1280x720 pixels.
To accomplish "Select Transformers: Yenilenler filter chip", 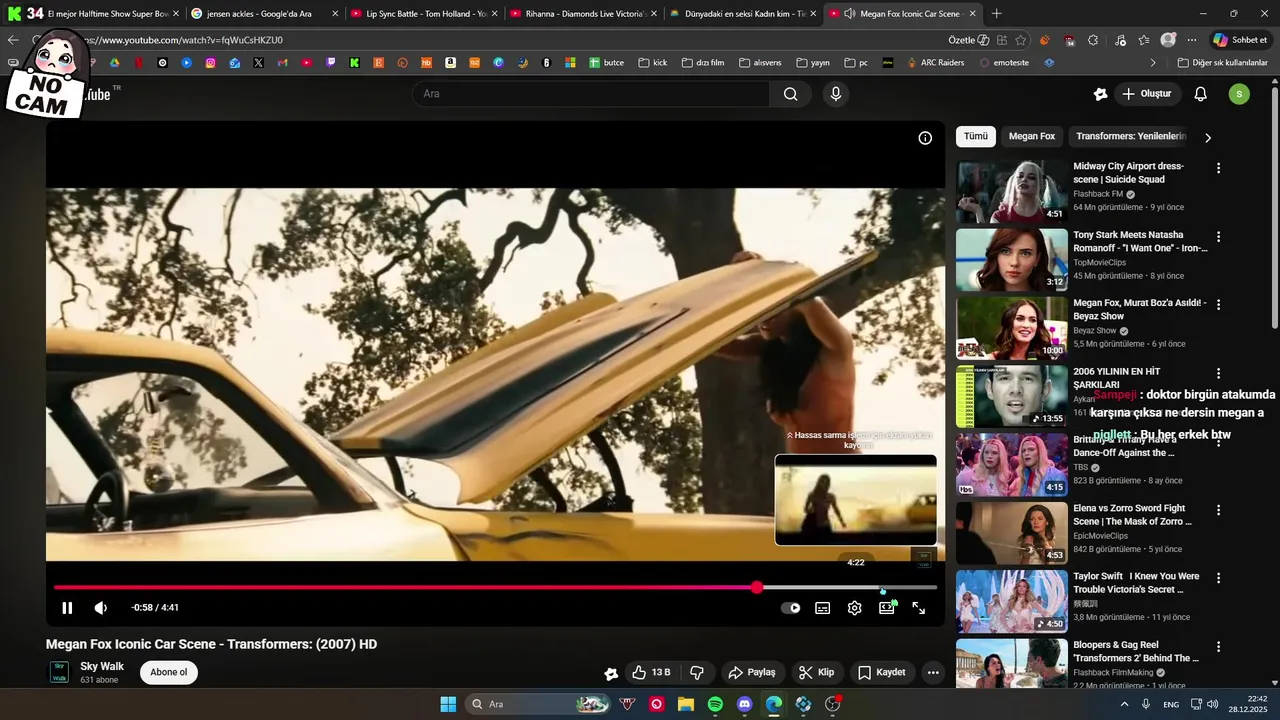I will point(1130,137).
